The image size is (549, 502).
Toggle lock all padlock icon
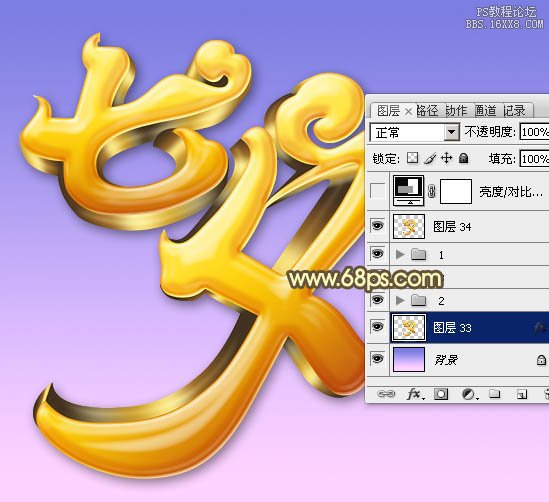pyautogui.click(x=464, y=158)
